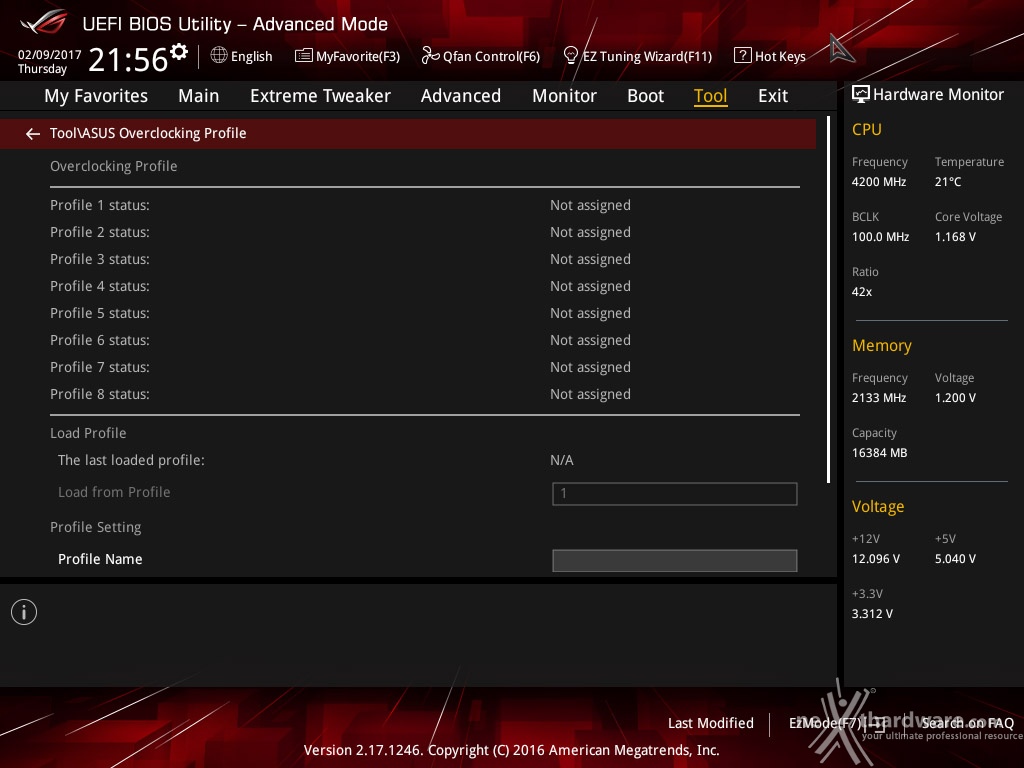The width and height of the screenshot is (1024, 768).
Task: Open the Extreme Tweaker tab
Action: tap(320, 96)
